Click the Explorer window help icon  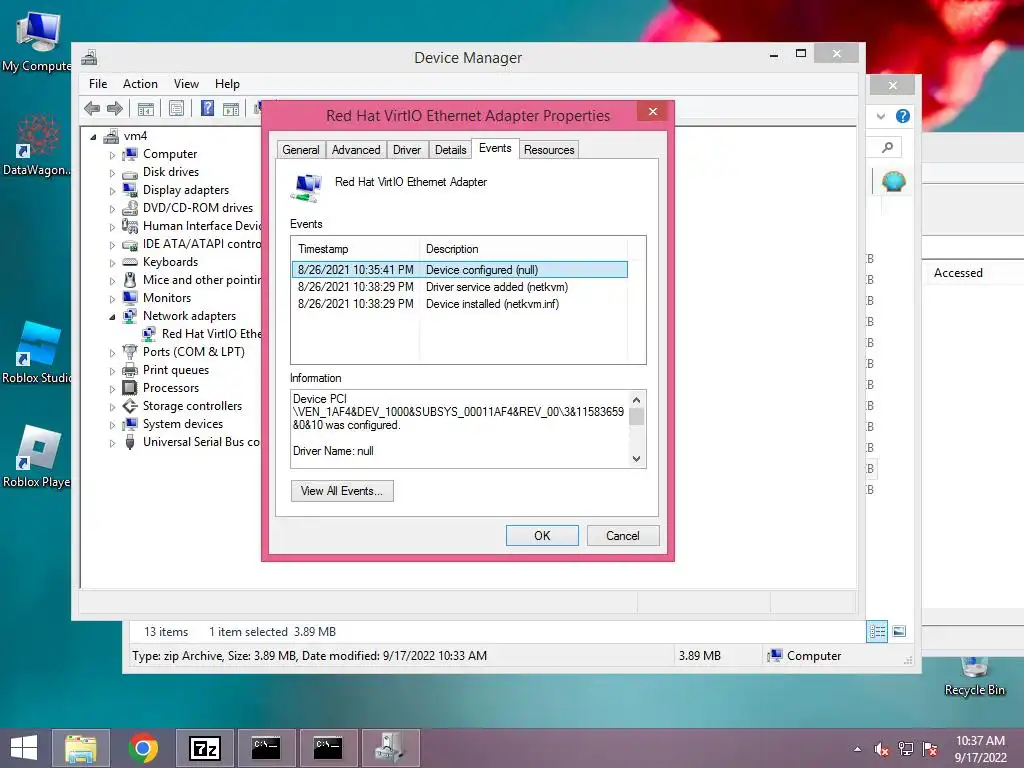coord(903,116)
